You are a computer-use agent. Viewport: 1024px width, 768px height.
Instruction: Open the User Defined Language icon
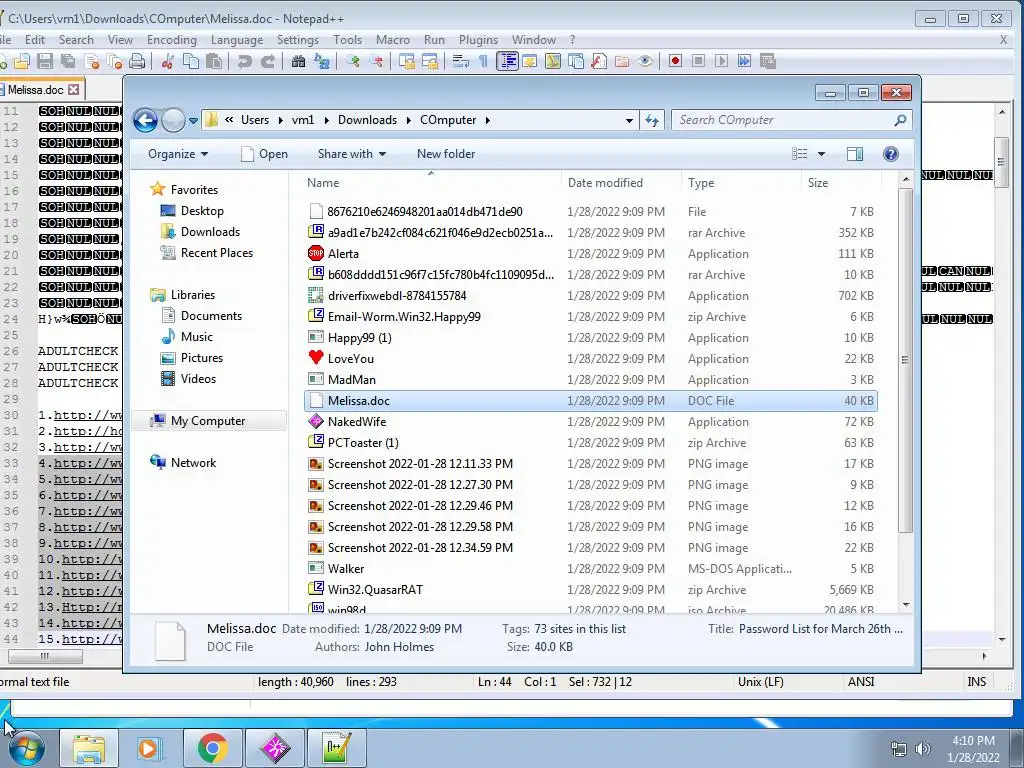coord(530,61)
